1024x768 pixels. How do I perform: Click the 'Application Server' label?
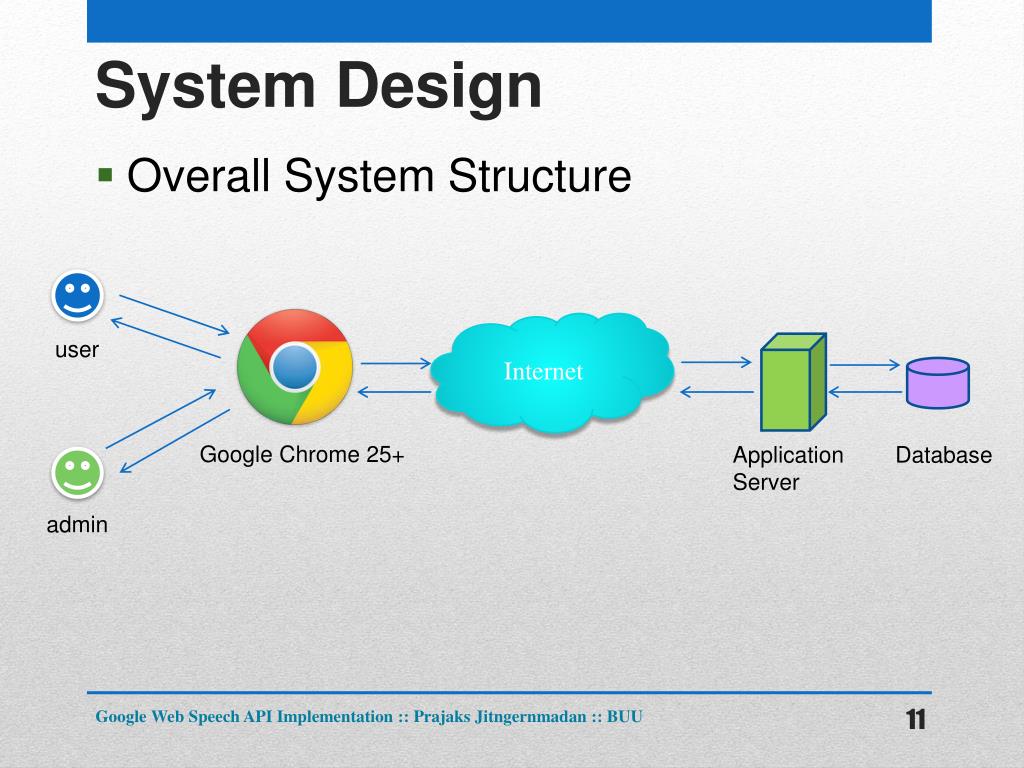point(788,468)
